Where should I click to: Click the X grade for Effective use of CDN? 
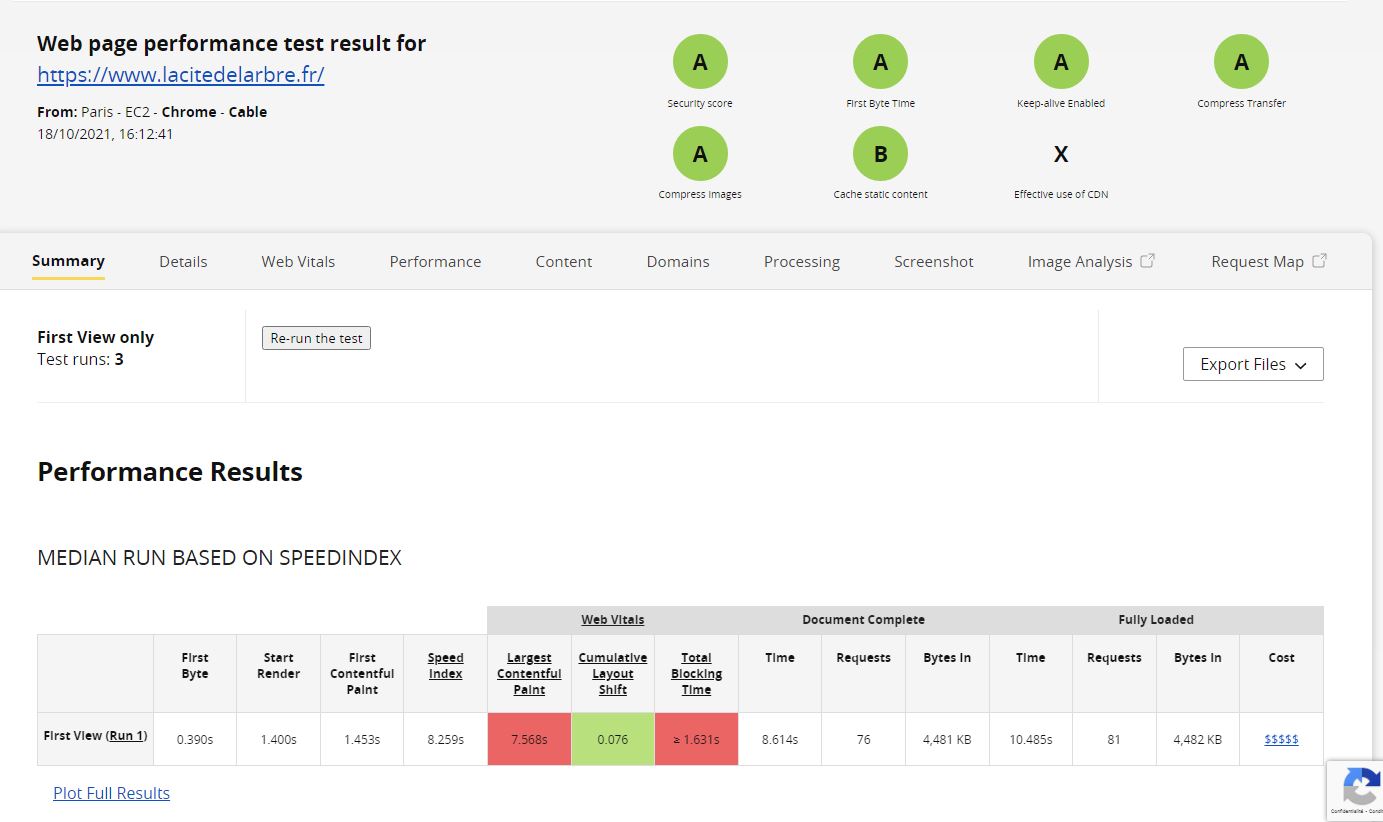[1061, 154]
